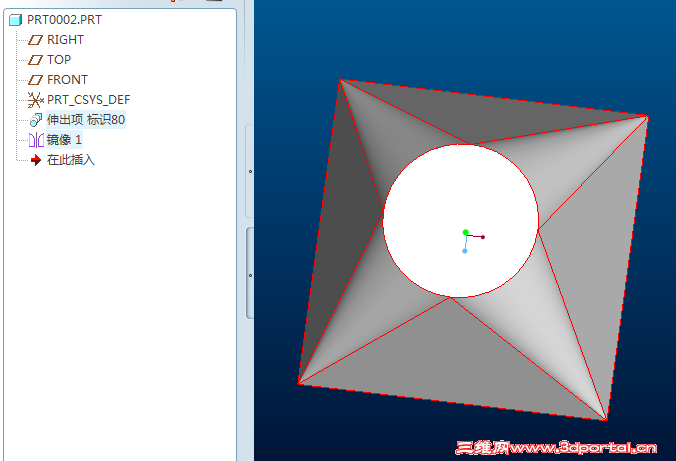Click the FRONT datum plane icon
The height and width of the screenshot is (461, 676).
click(x=35, y=80)
